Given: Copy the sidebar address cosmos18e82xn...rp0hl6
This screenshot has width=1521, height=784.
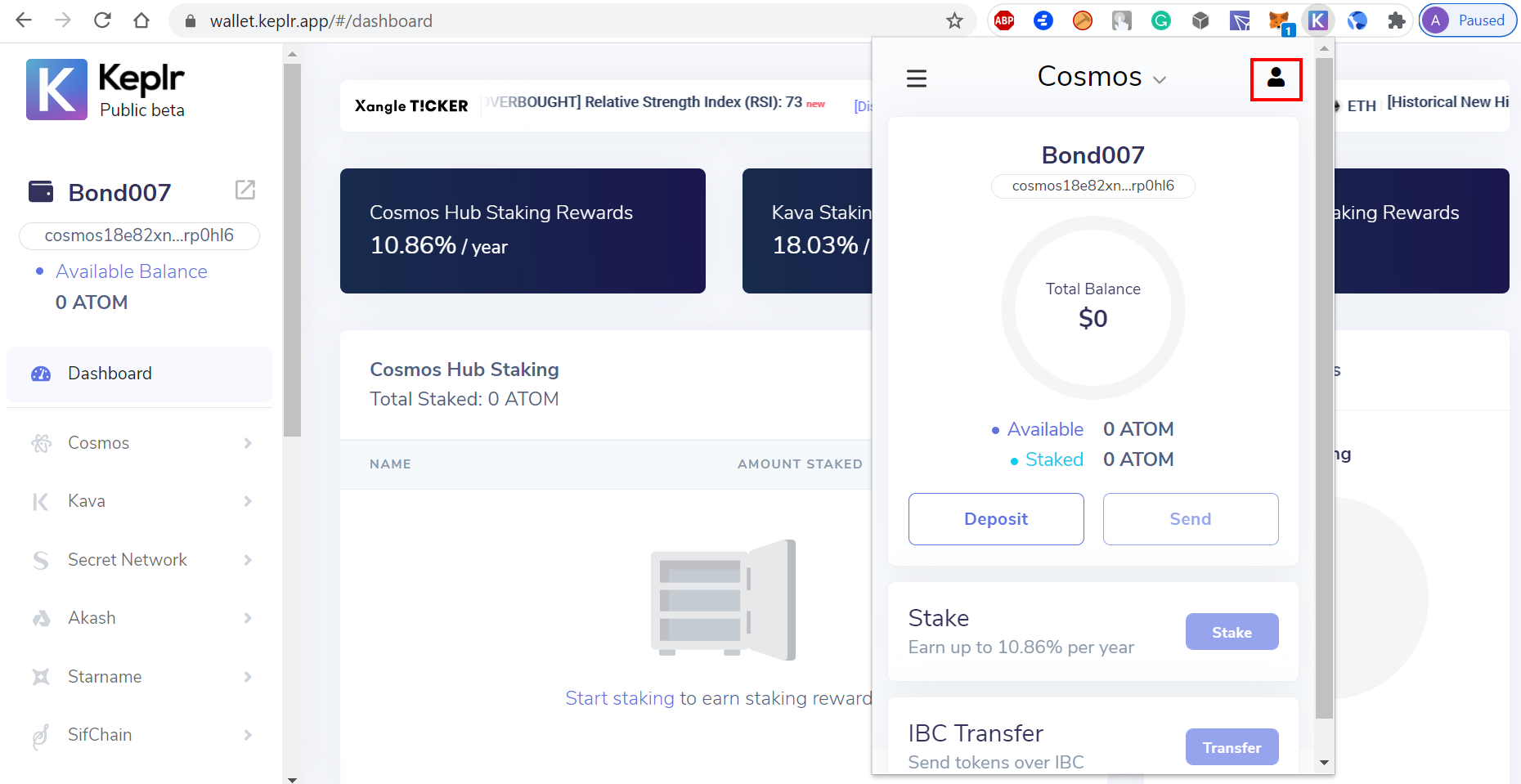Looking at the screenshot, I should click(139, 235).
